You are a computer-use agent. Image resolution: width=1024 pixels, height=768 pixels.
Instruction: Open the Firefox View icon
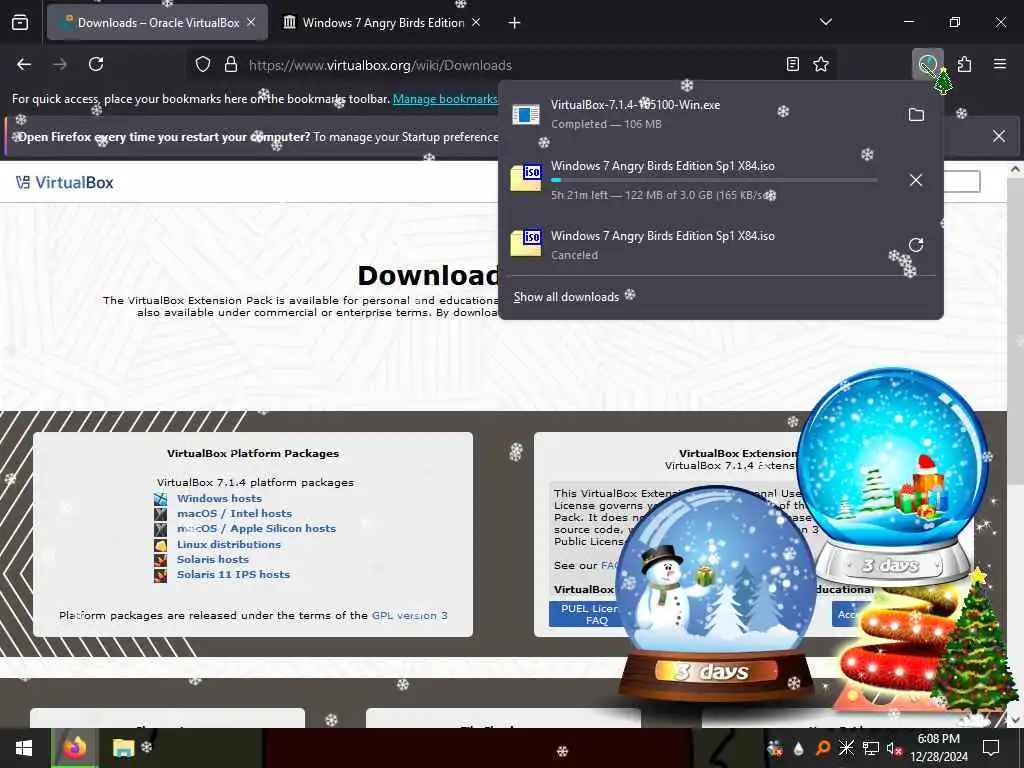point(20,22)
